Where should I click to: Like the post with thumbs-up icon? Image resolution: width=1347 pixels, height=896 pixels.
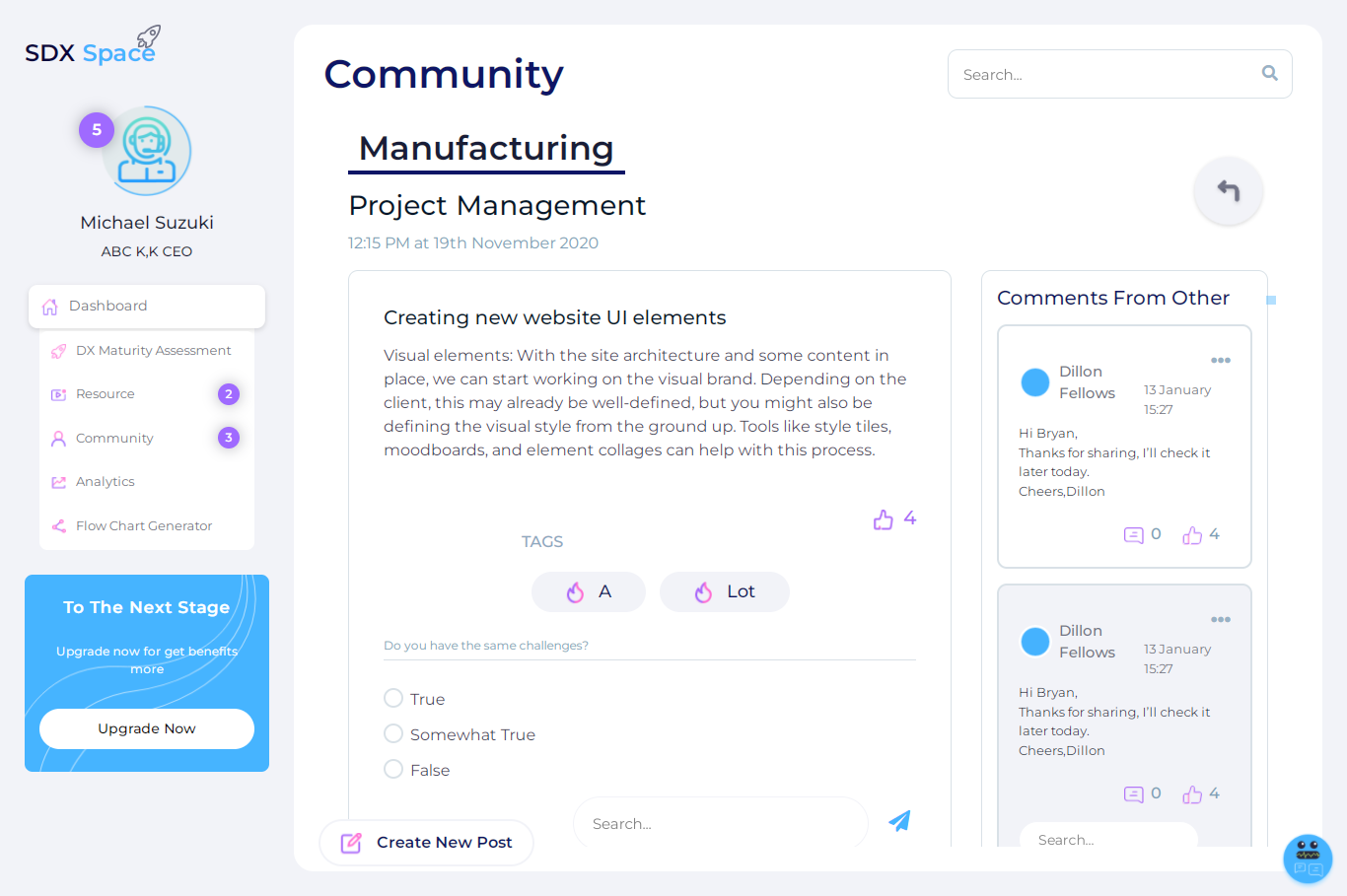(x=884, y=519)
